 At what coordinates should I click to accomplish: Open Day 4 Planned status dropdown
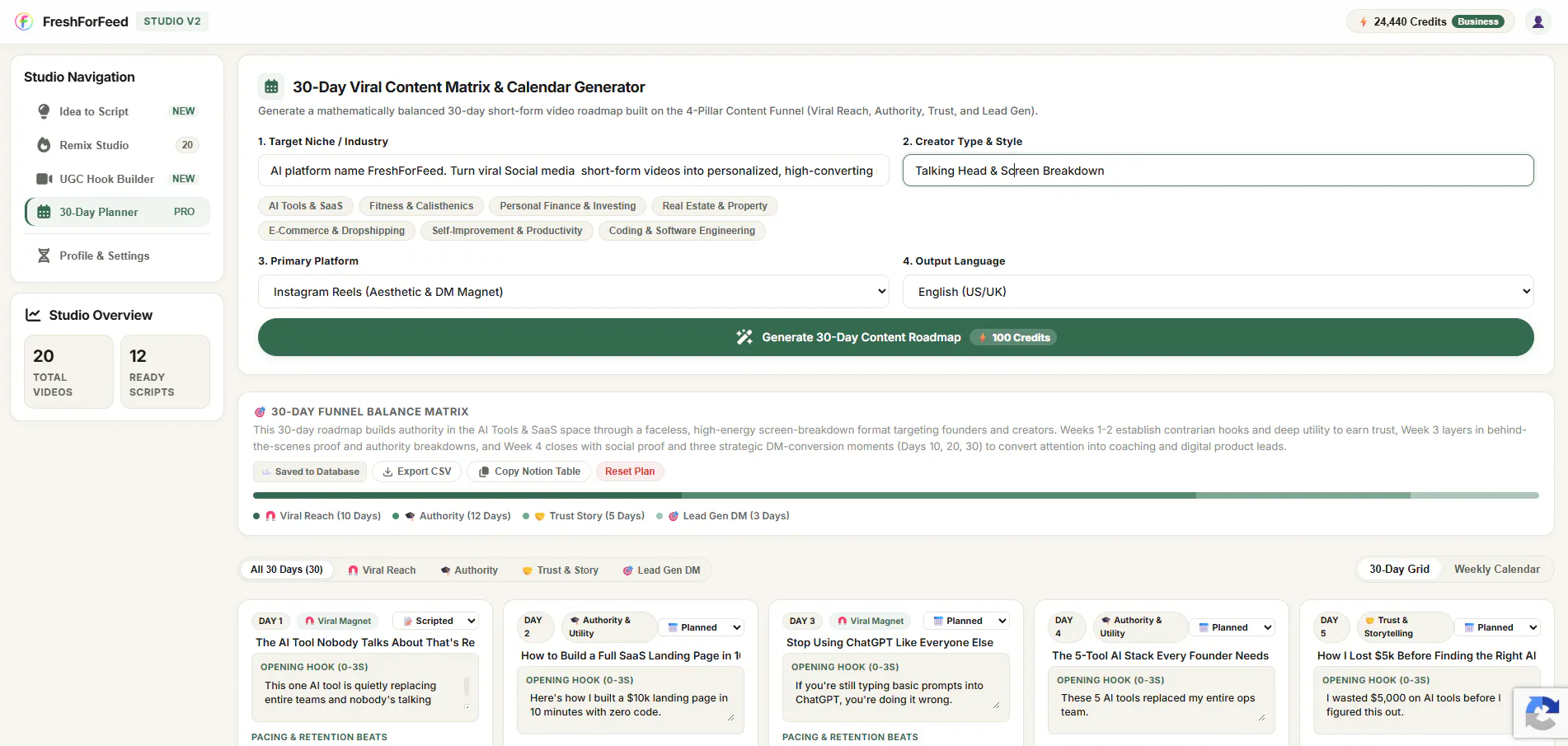(x=1232, y=627)
